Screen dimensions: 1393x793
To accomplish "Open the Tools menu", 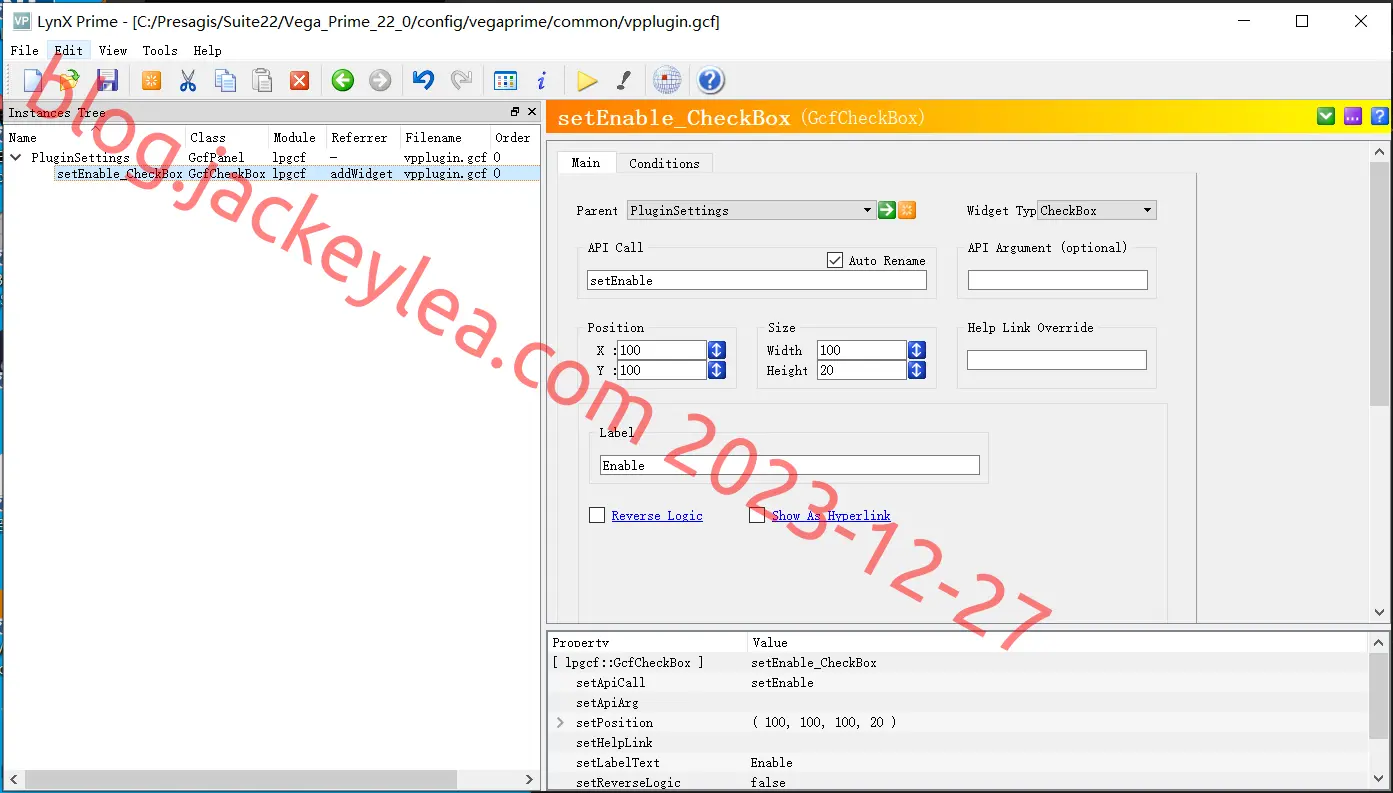I will 160,50.
